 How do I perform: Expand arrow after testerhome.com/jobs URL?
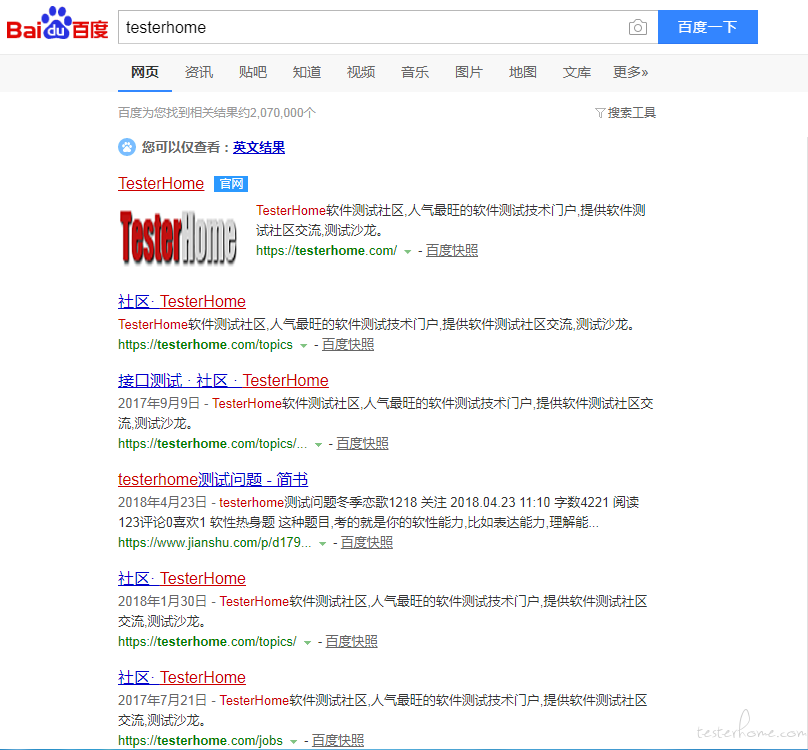click(293, 741)
